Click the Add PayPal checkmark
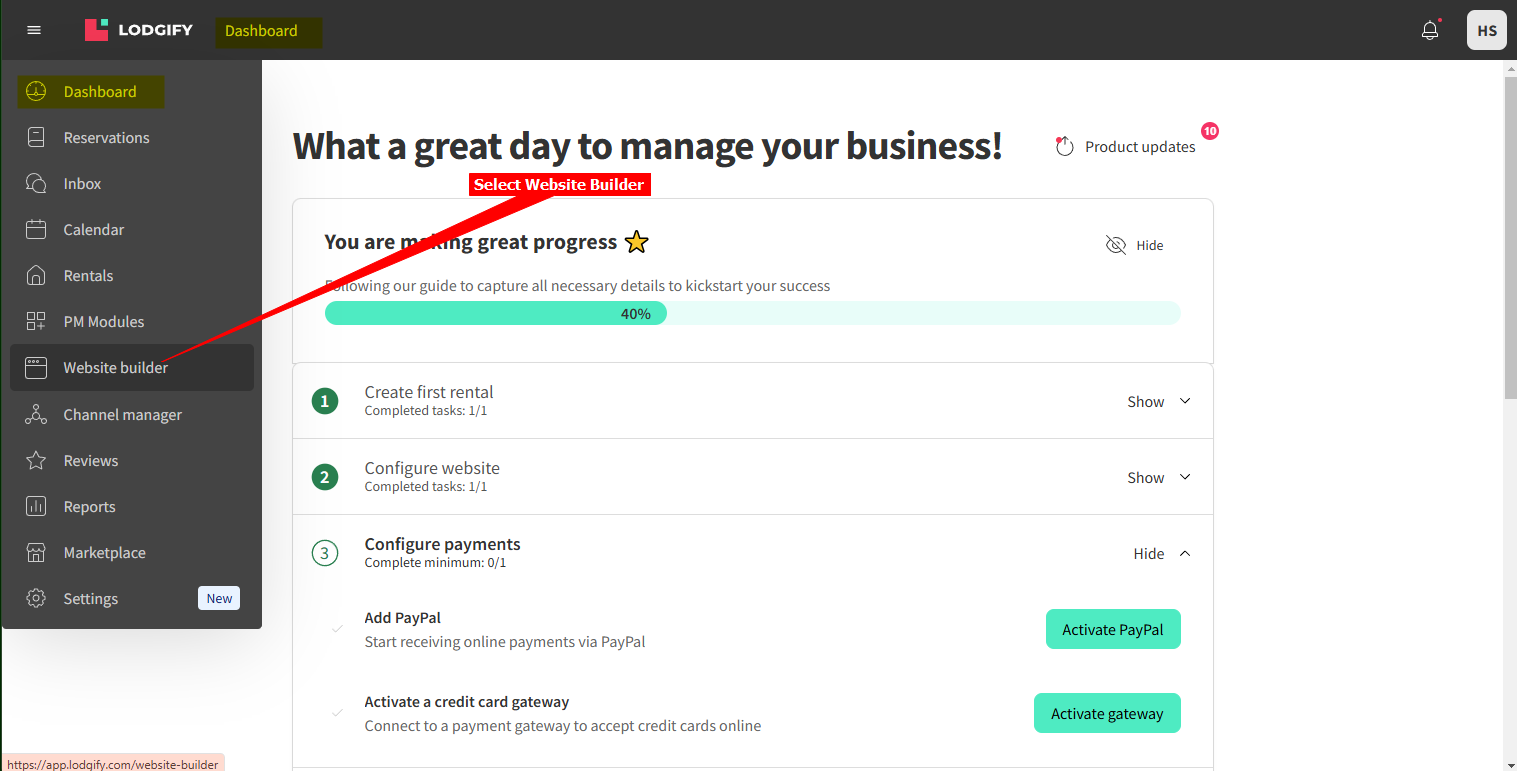The height and width of the screenshot is (771, 1517). (x=337, y=629)
